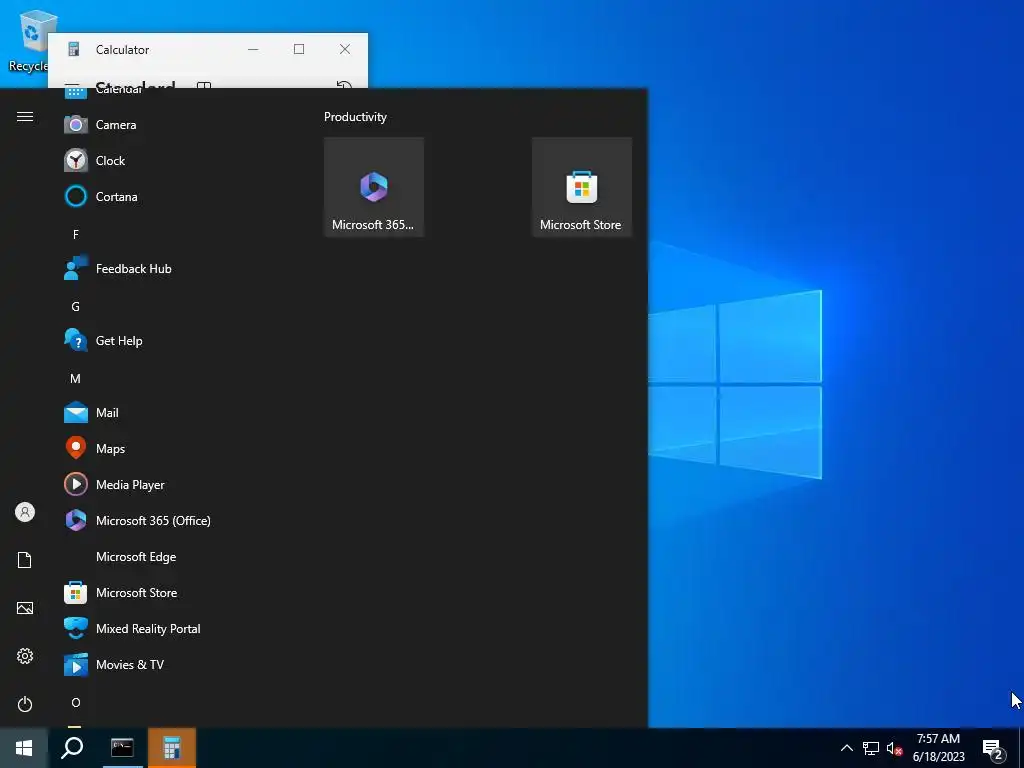Viewport: 1024px width, 768px height.
Task: Minimize the Calculator window
Action: 253,49
